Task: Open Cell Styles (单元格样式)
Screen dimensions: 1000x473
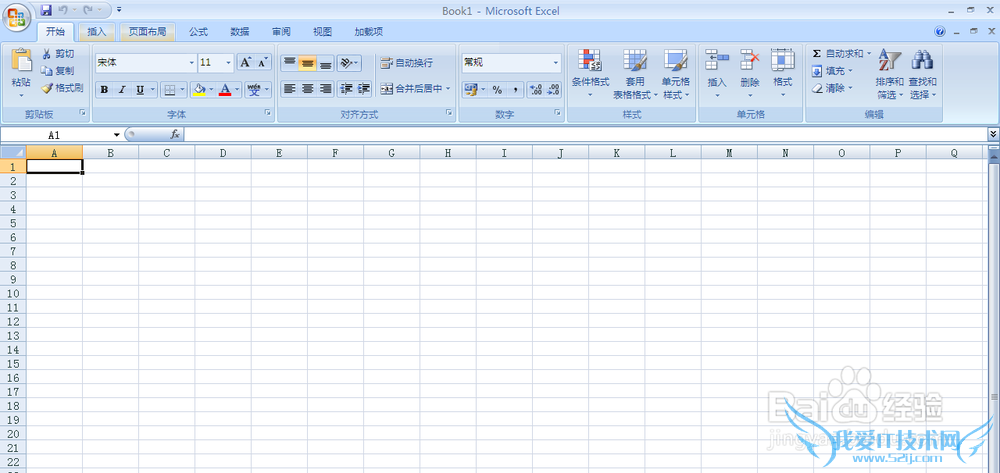Action: tap(676, 74)
